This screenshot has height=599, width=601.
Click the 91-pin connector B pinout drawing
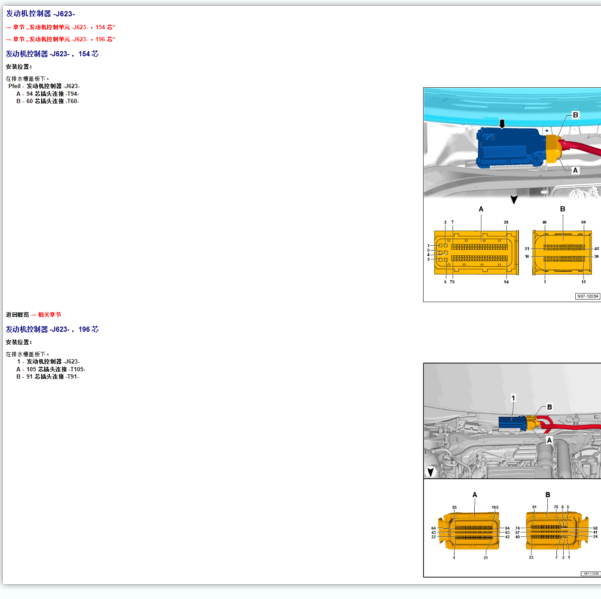tap(557, 532)
